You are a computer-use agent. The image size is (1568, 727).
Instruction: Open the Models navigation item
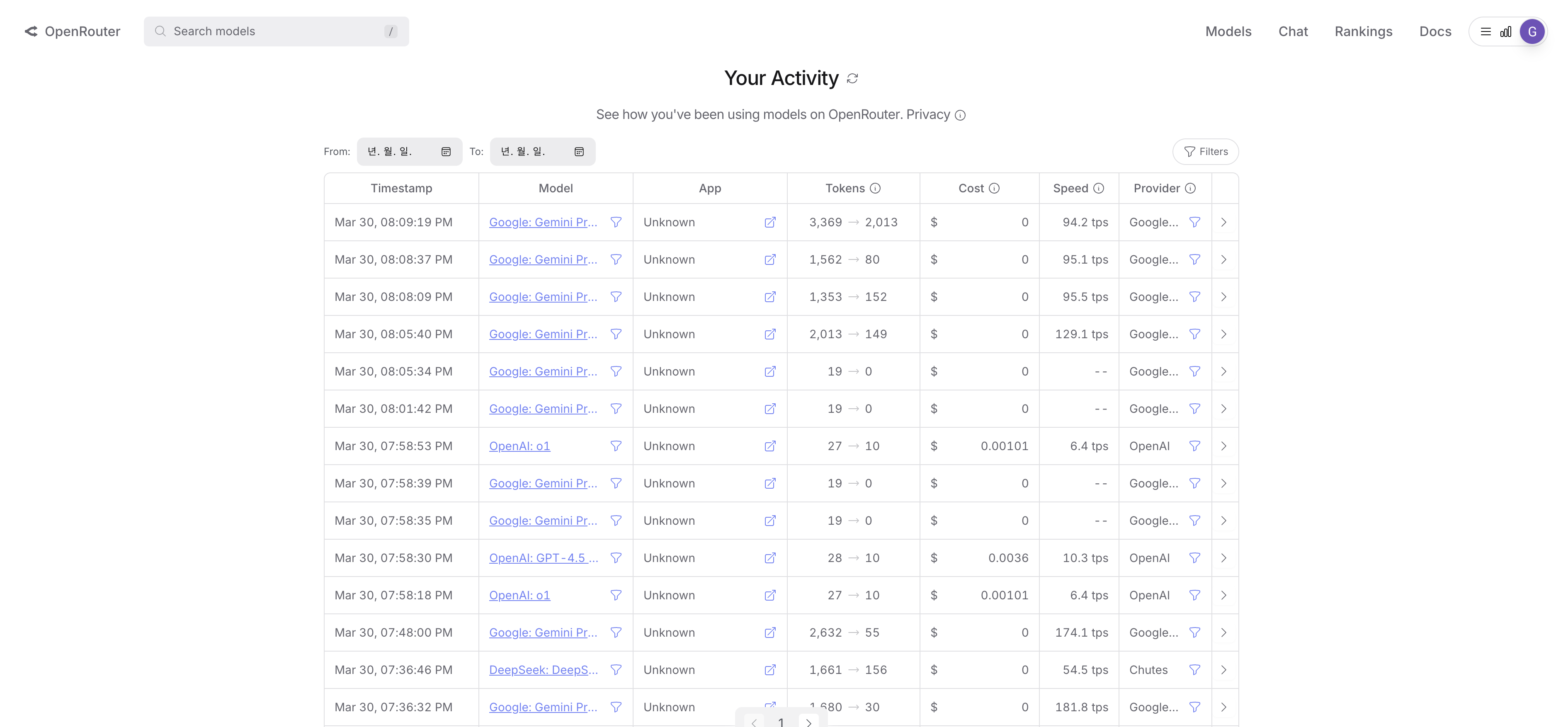pyautogui.click(x=1228, y=32)
